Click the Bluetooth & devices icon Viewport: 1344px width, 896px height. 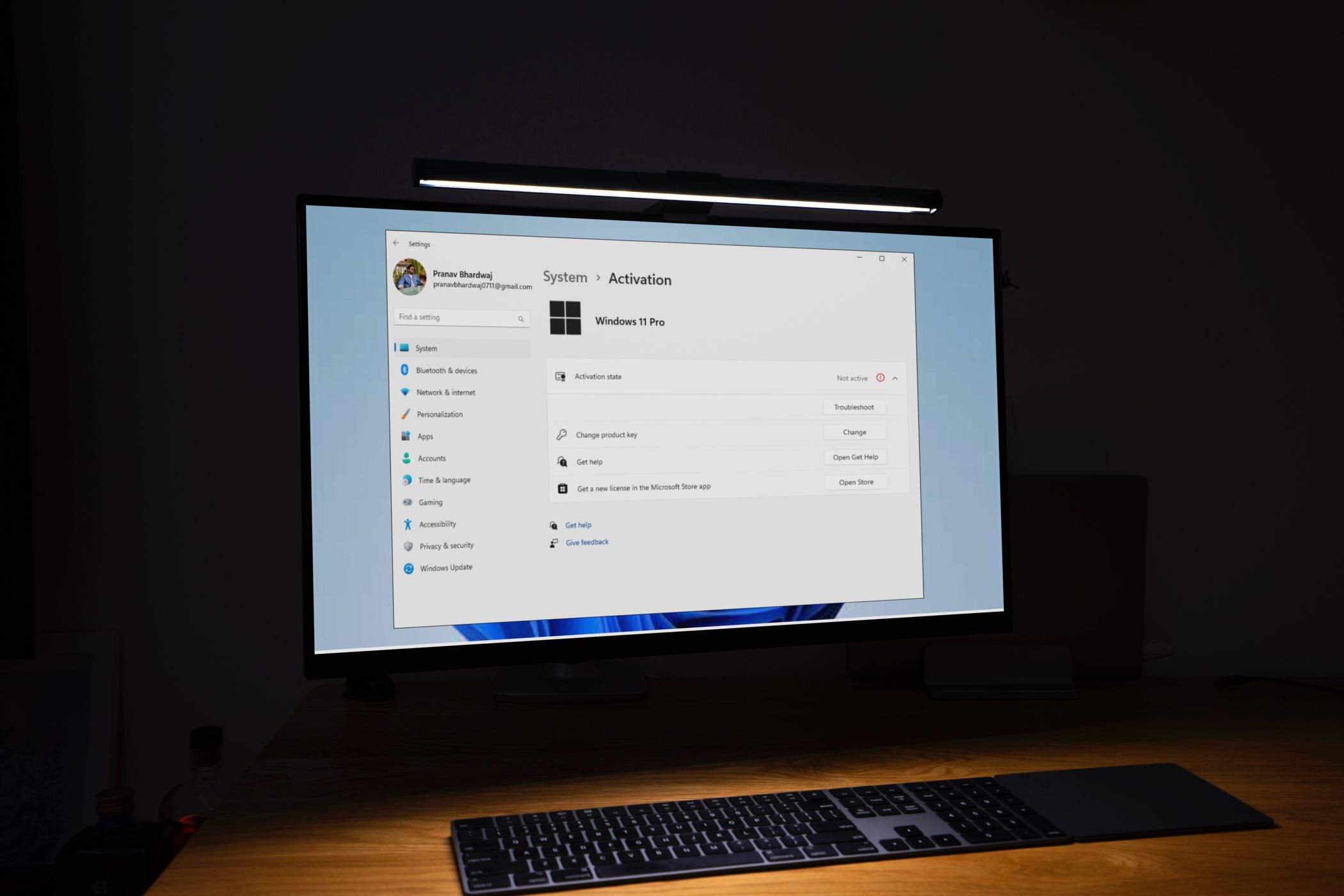click(404, 369)
